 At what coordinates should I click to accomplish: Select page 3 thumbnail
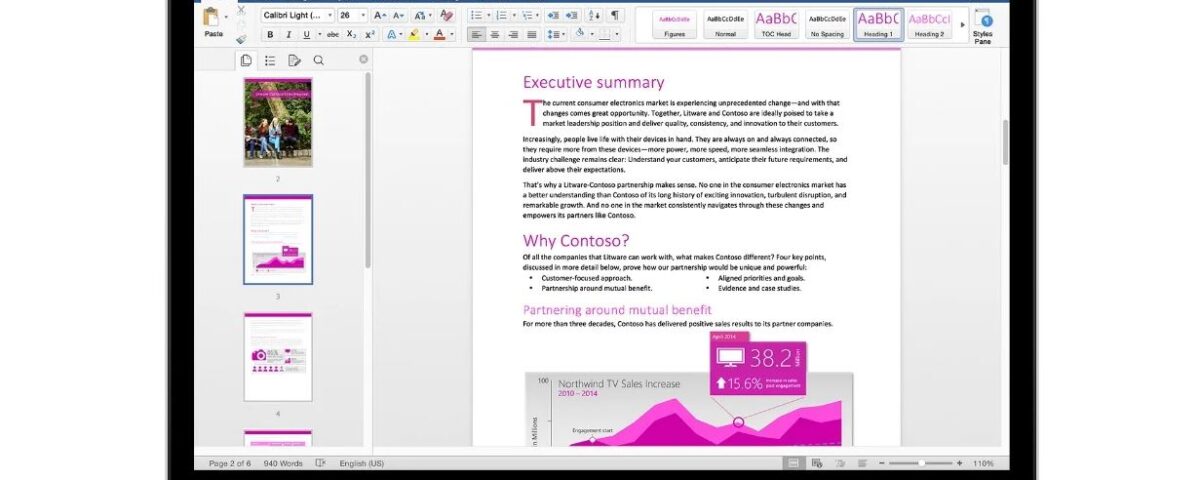pyautogui.click(x=278, y=240)
